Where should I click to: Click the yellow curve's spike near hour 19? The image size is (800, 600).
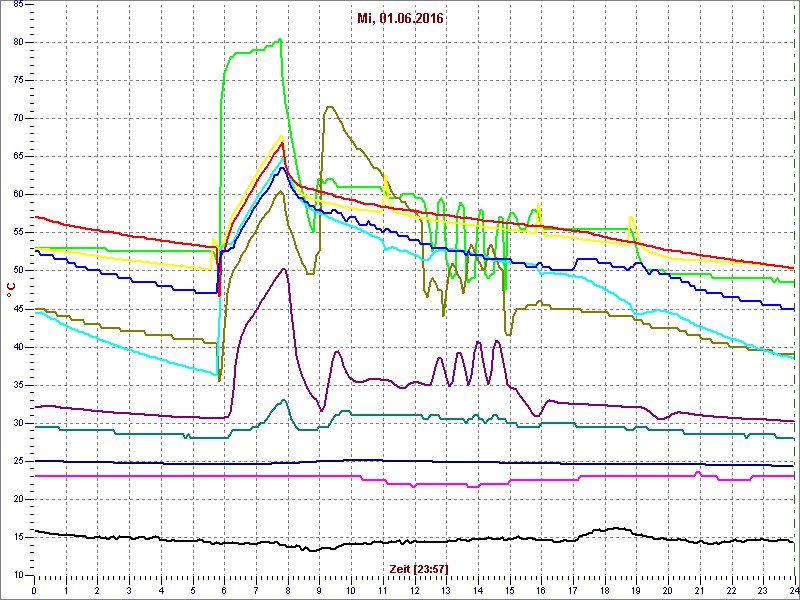[632, 218]
